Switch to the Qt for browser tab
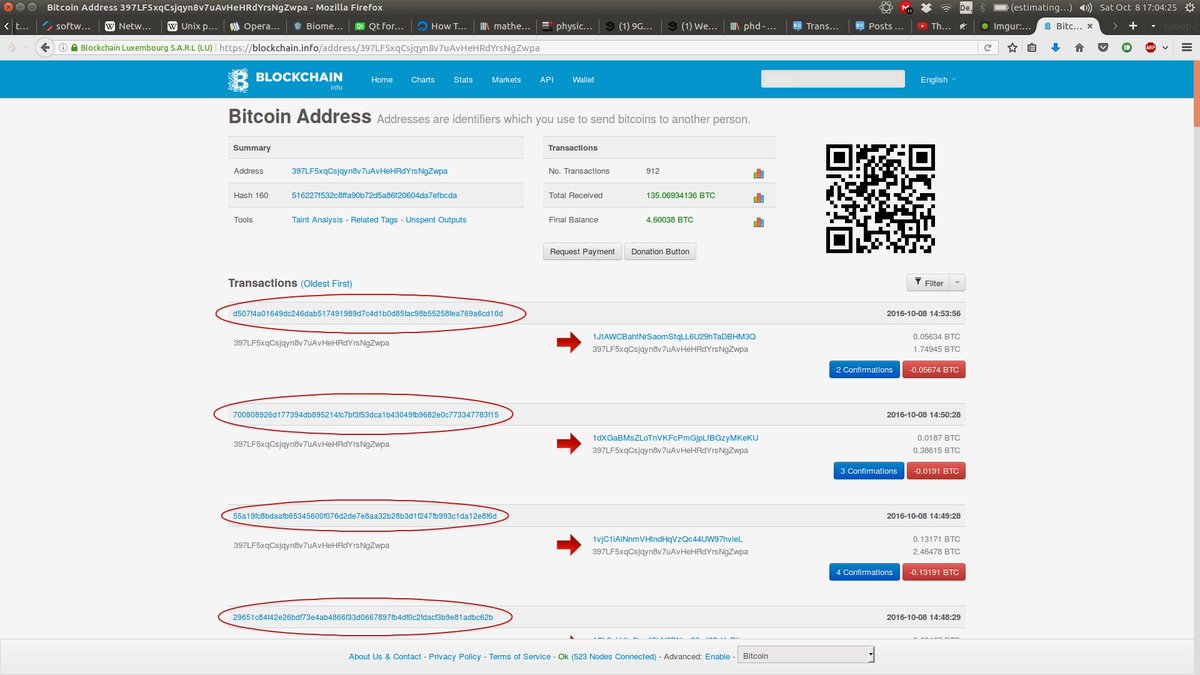The width and height of the screenshot is (1200, 675). click(x=378, y=26)
